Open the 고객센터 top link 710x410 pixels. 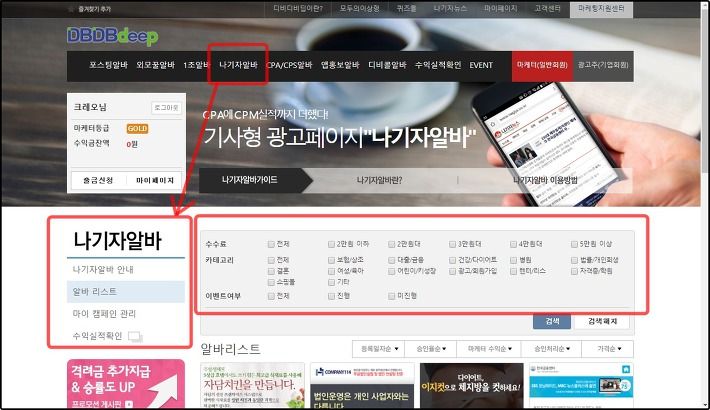(547, 9)
